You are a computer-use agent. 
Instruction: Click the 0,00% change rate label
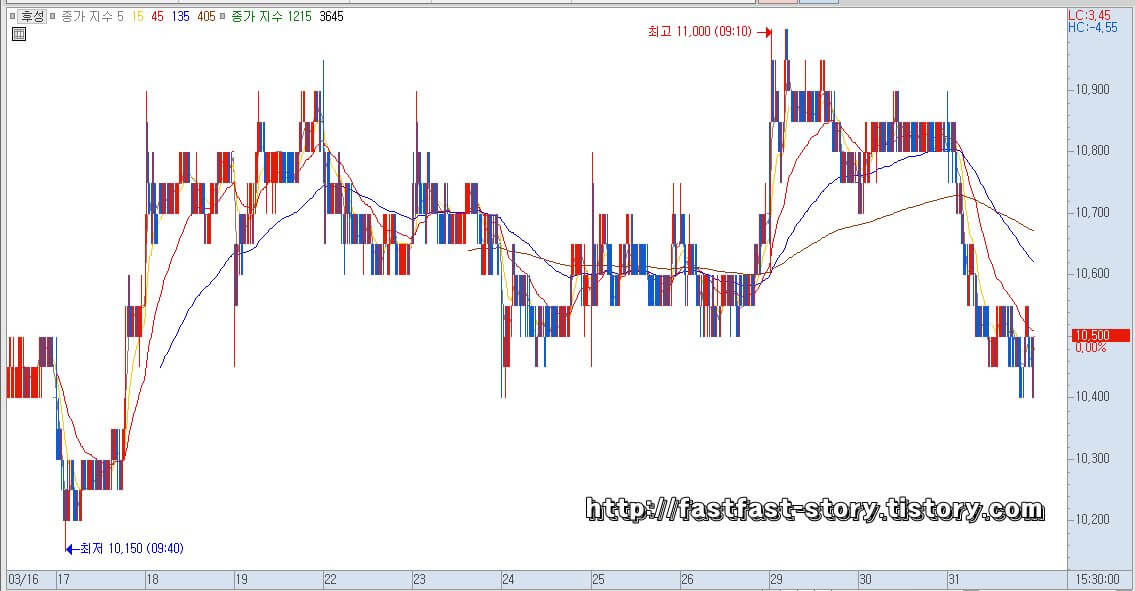point(1091,348)
